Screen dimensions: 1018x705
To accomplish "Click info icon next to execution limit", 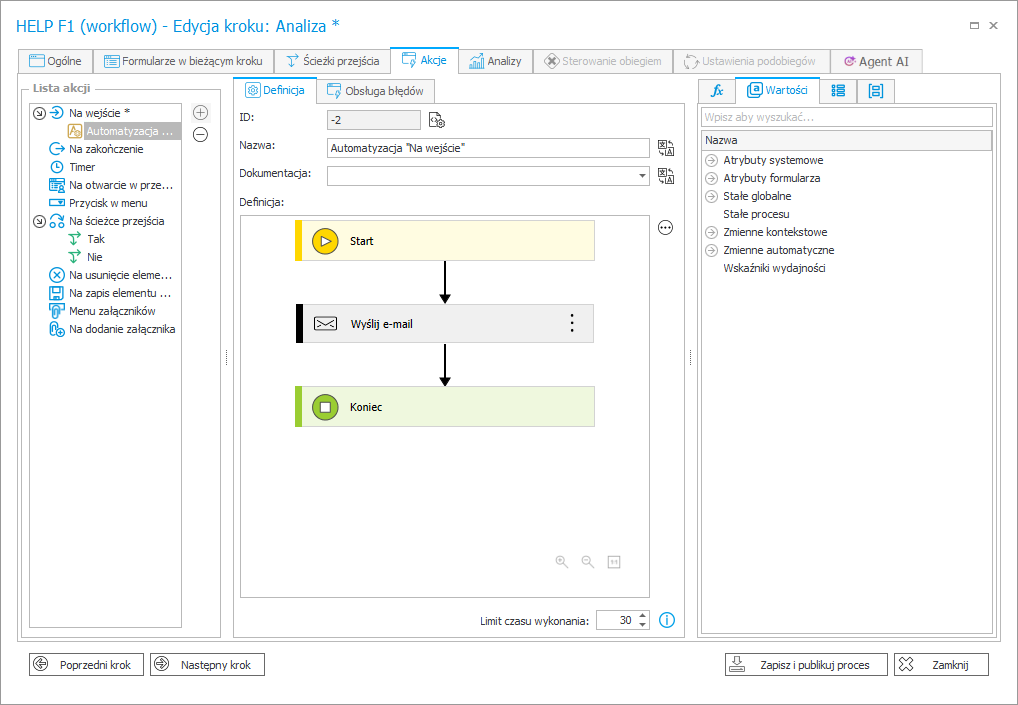I will [x=667, y=620].
